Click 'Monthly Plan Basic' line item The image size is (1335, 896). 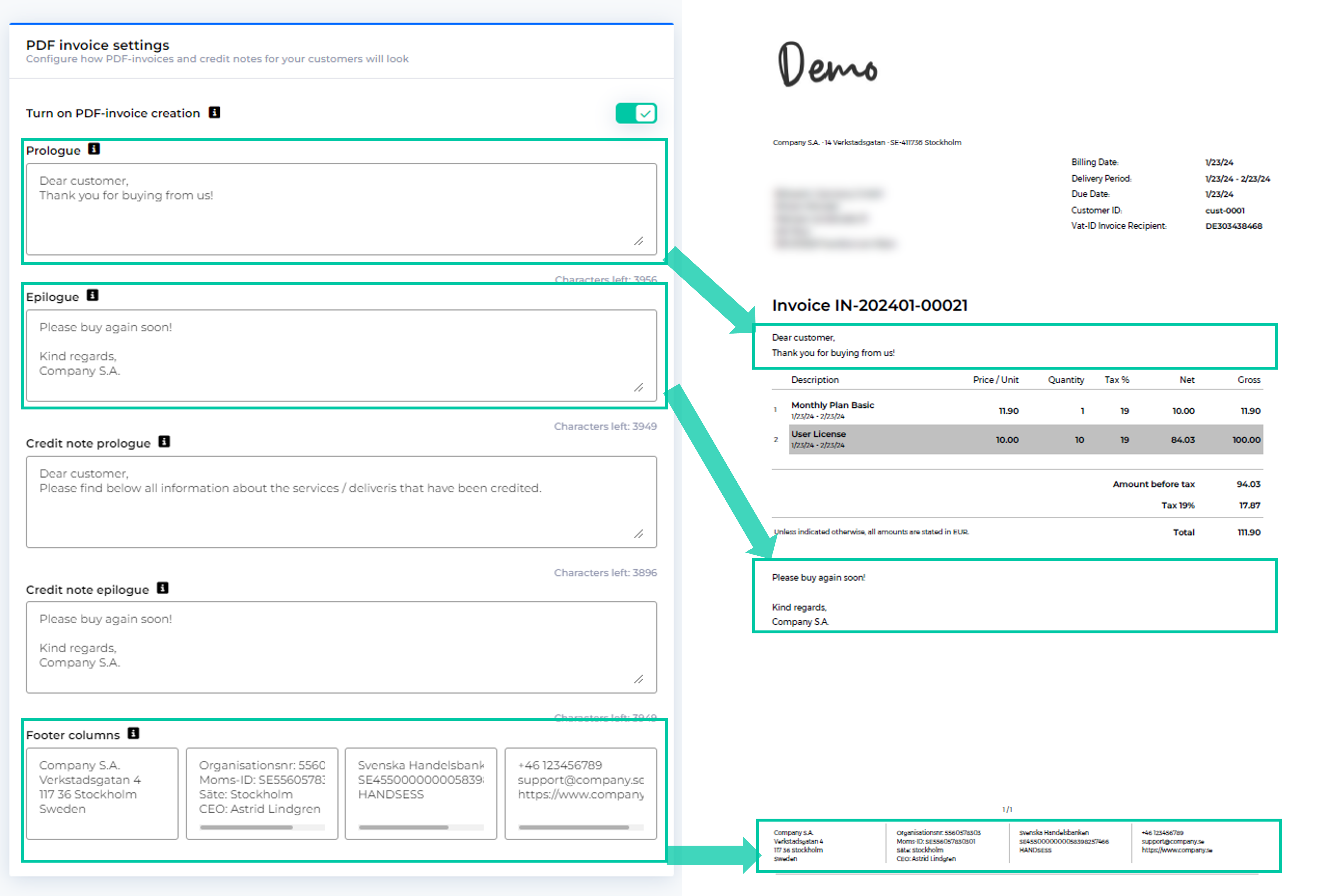click(x=832, y=405)
